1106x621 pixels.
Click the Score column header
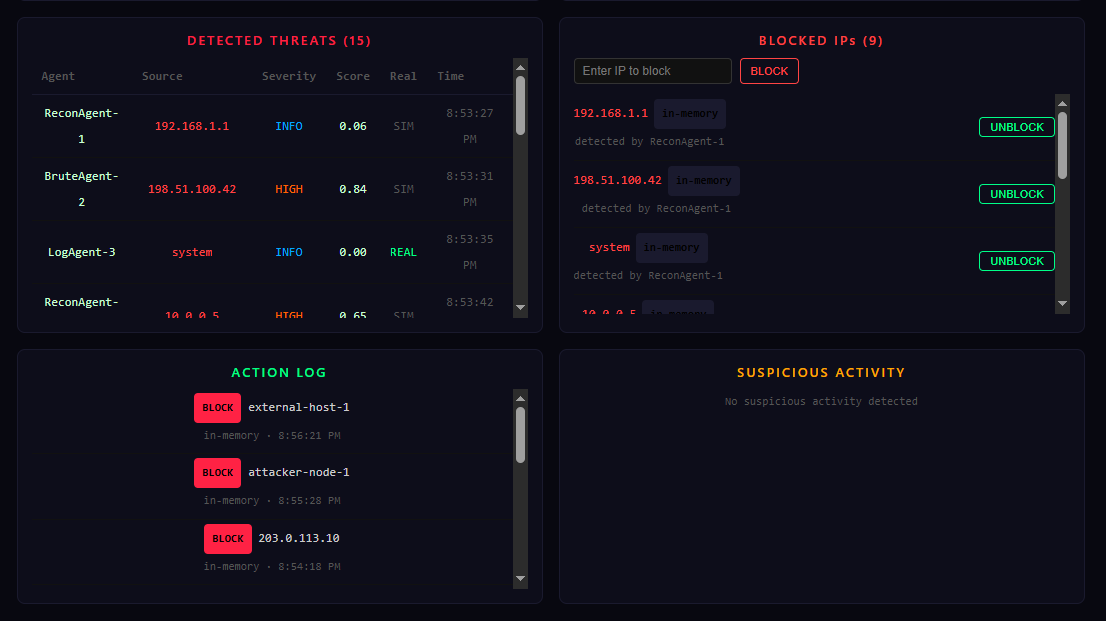click(x=353, y=76)
